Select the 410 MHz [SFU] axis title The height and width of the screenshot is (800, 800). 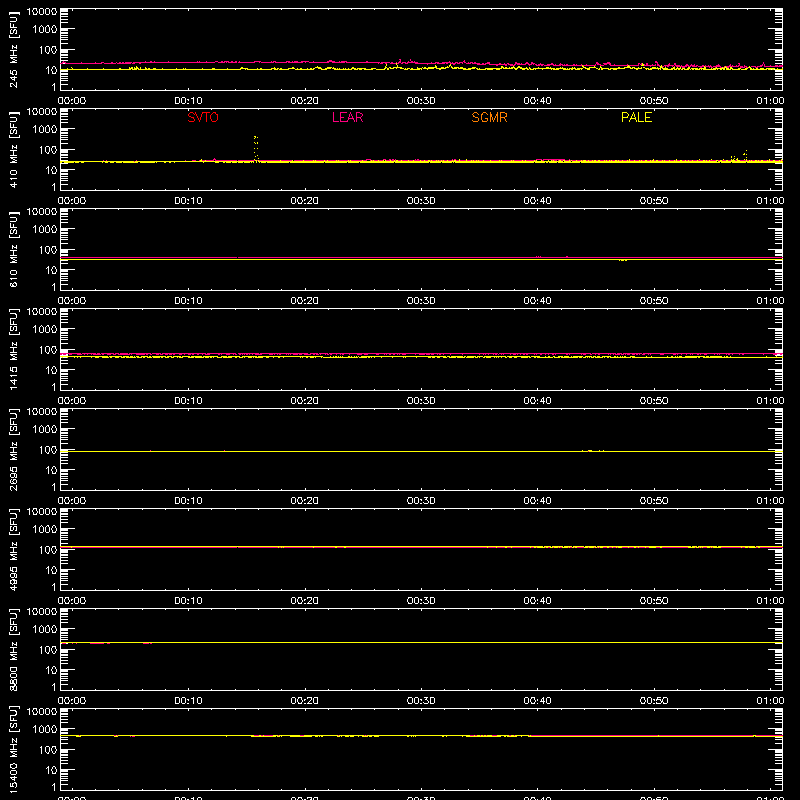[13, 149]
